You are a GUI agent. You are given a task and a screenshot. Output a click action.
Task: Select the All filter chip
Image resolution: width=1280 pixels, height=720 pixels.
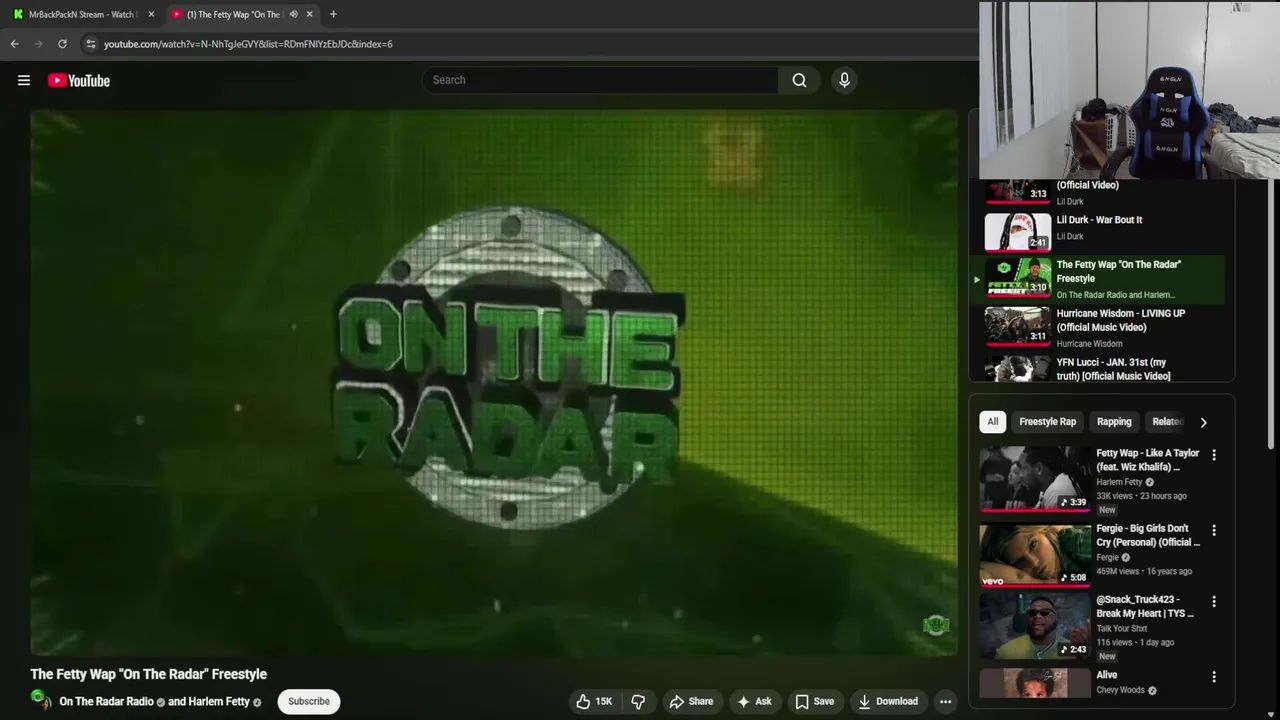point(992,422)
